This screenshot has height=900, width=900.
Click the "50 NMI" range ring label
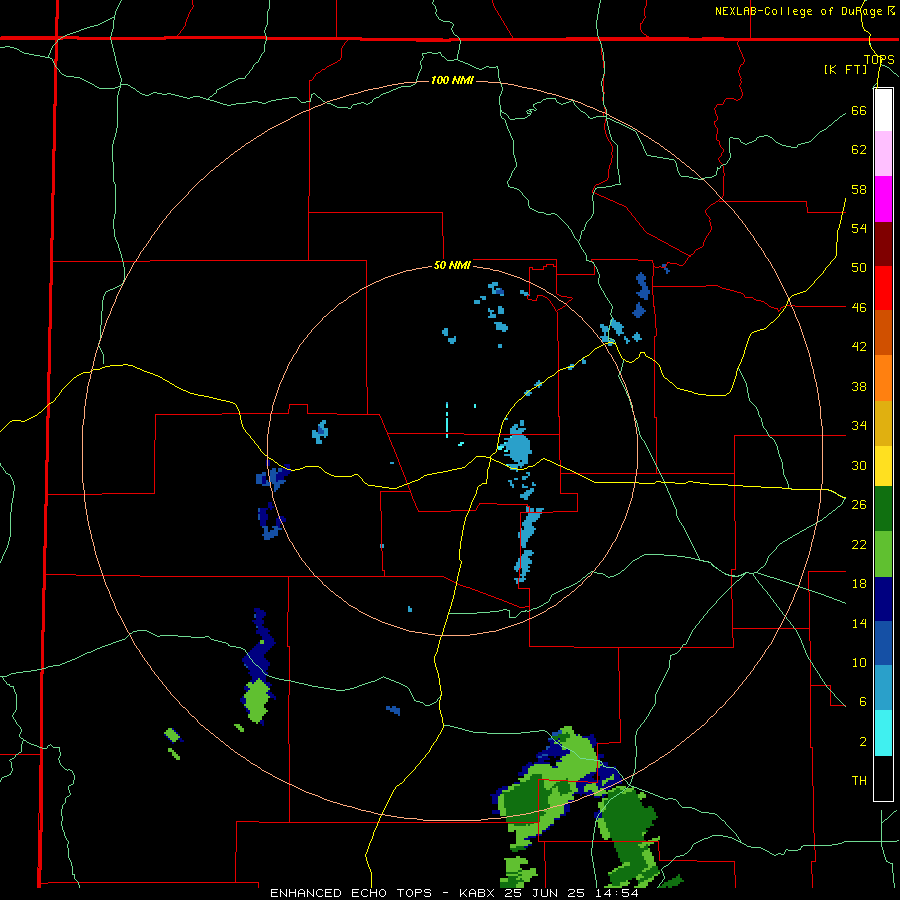pos(452,265)
